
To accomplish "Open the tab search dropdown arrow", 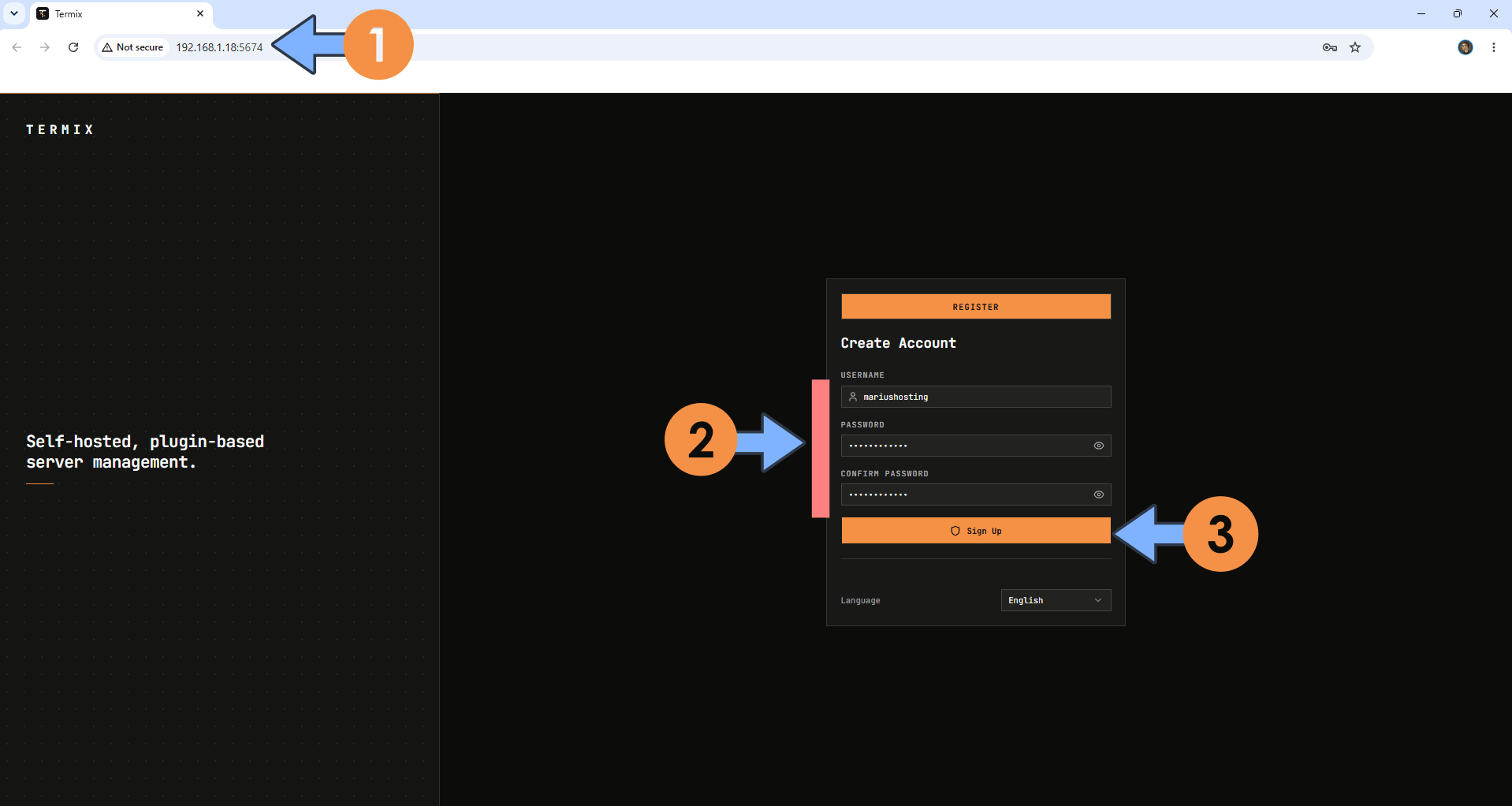I will [x=14, y=13].
